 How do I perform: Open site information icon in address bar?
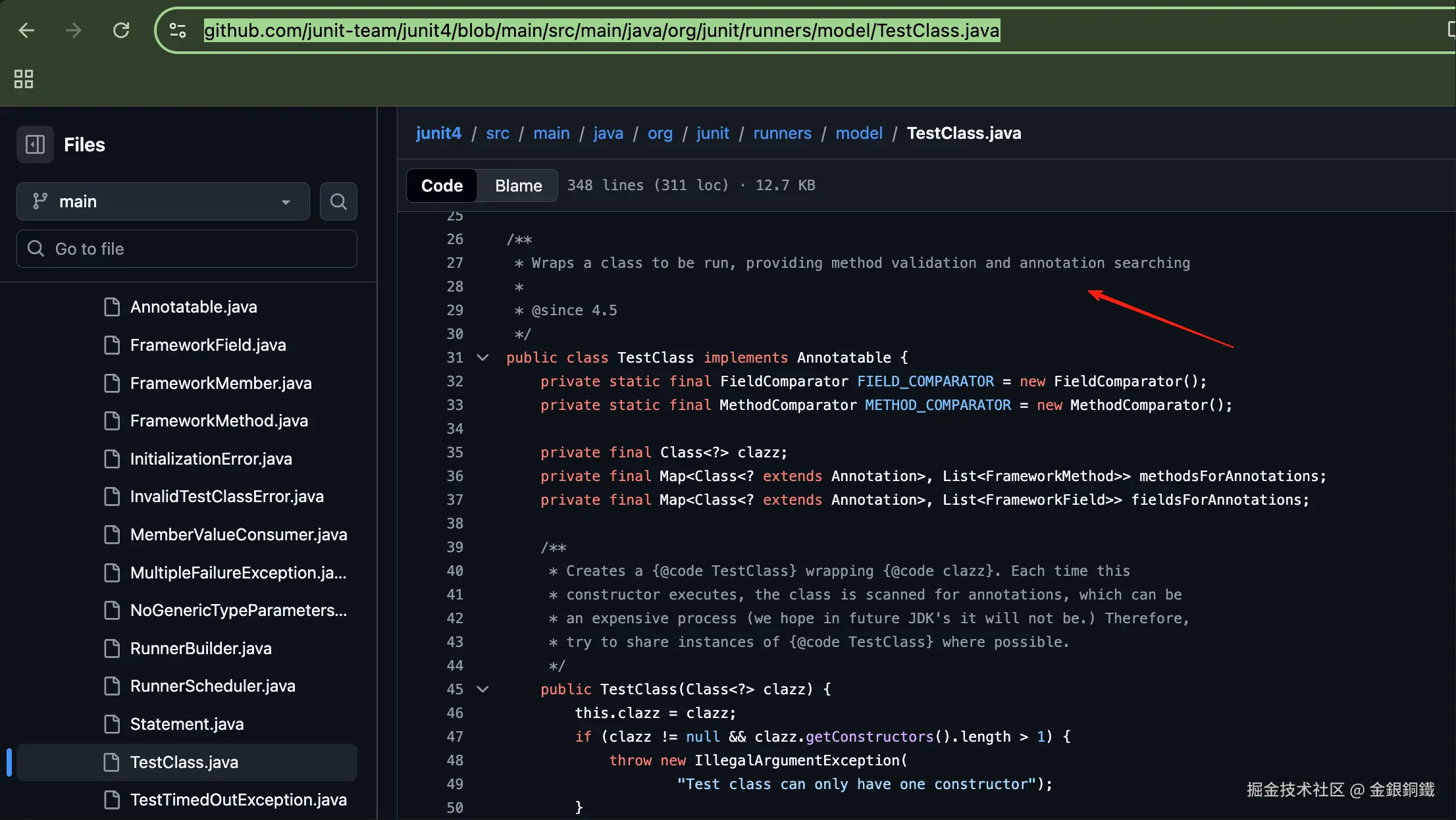pos(178,30)
